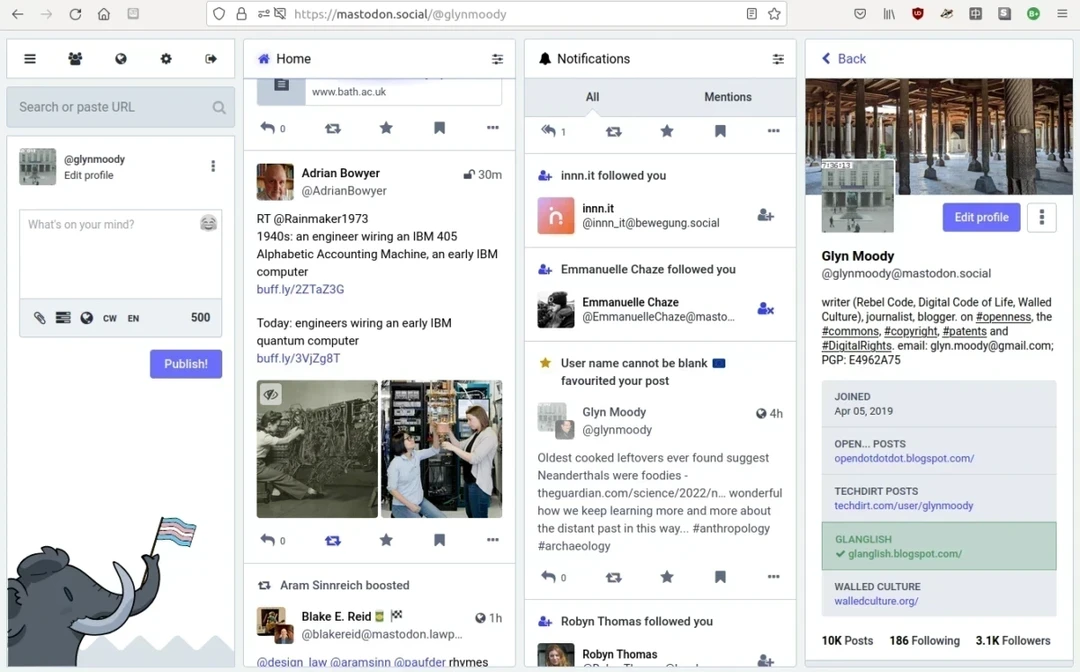Open the buff.ly/2ZTaZ3G link
The width and height of the screenshot is (1080, 672).
(x=300, y=289)
